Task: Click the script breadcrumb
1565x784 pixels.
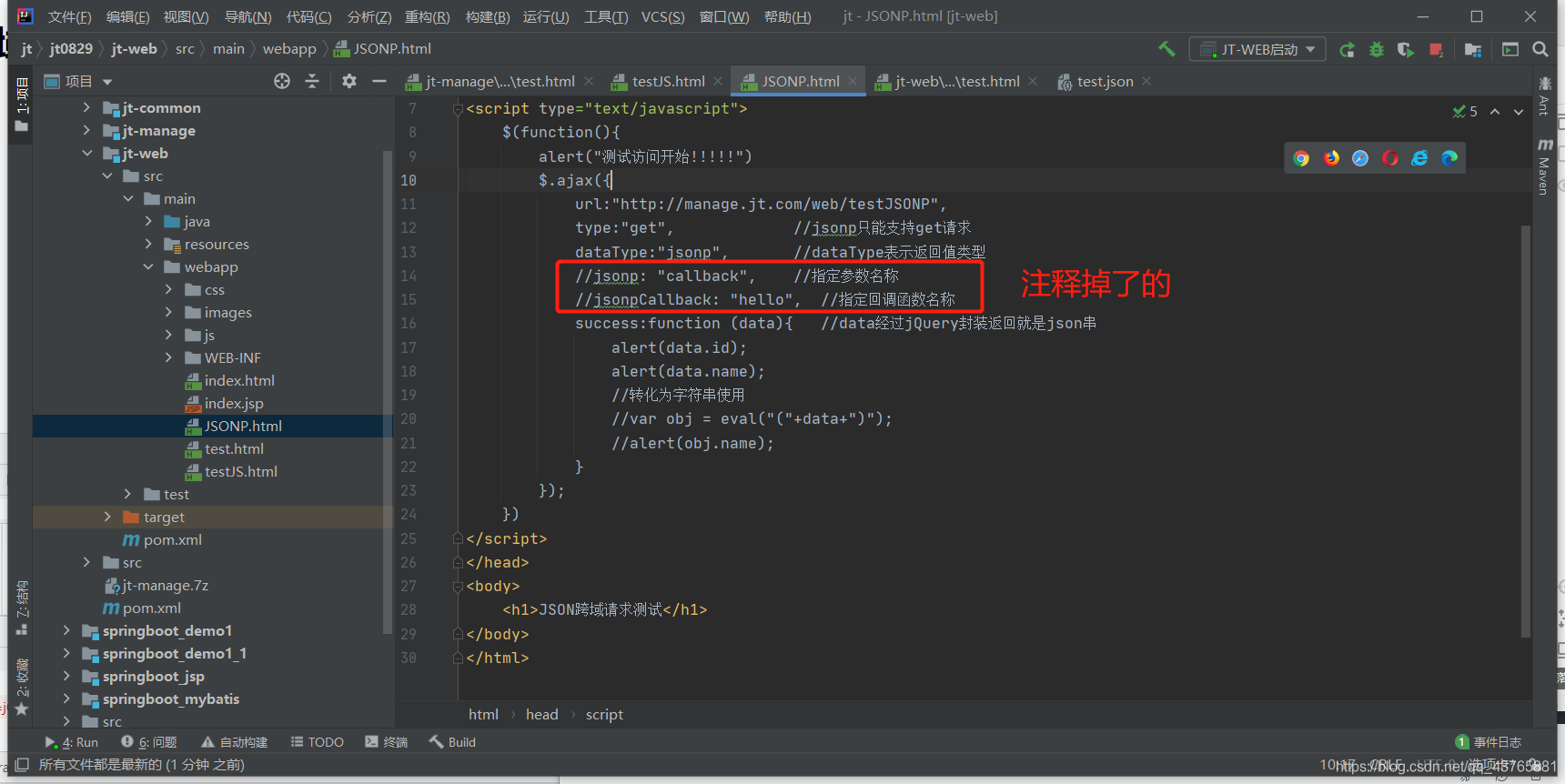Action: 604,715
